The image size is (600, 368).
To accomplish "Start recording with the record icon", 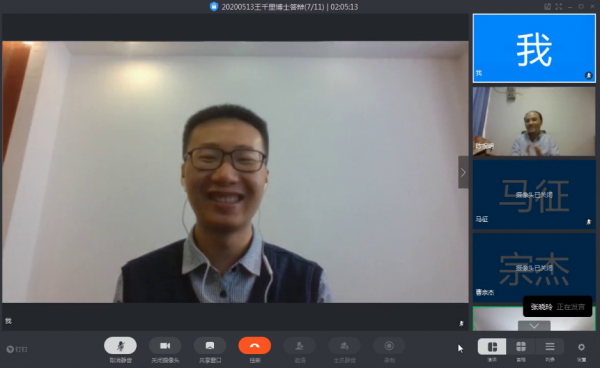I will (x=389, y=346).
